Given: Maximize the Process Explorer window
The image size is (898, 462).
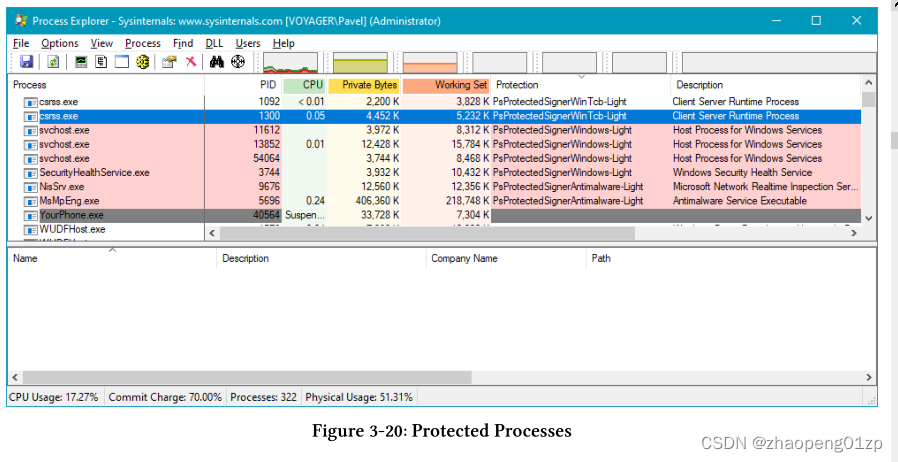Looking at the screenshot, I should coord(816,21).
